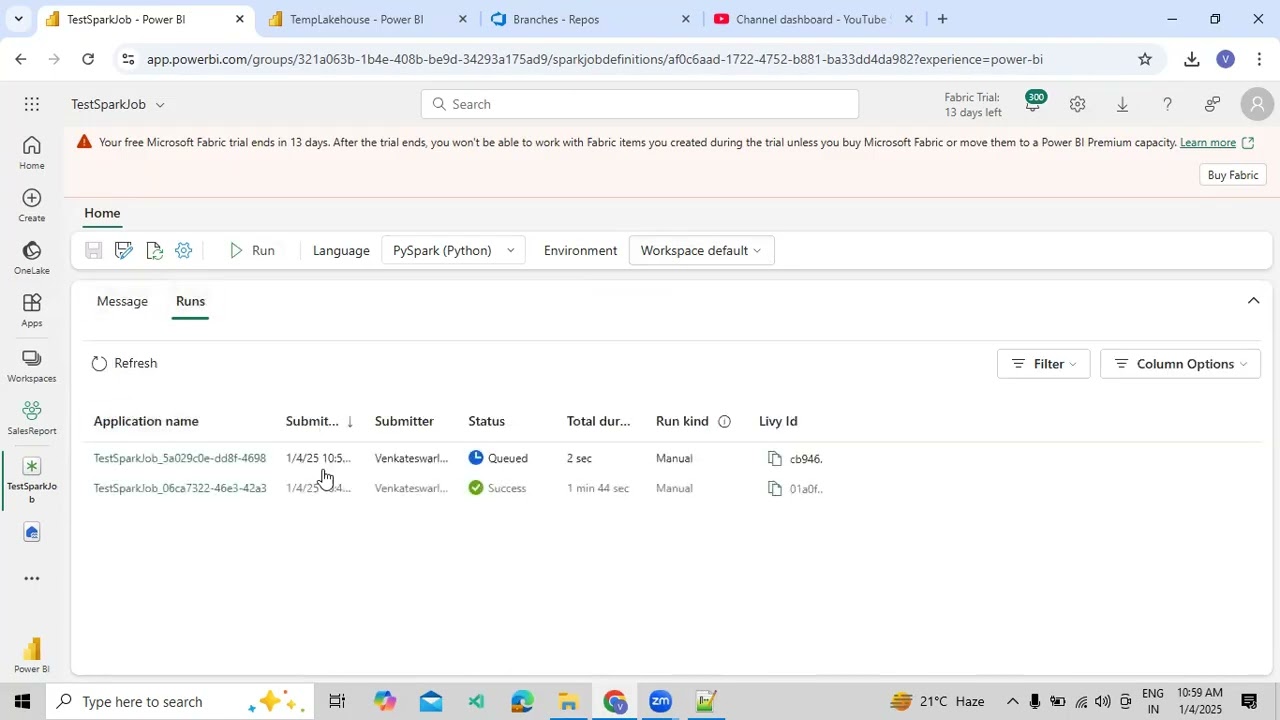The height and width of the screenshot is (720, 1280).
Task: Bookmark this page with star icon
Action: [x=1145, y=59]
